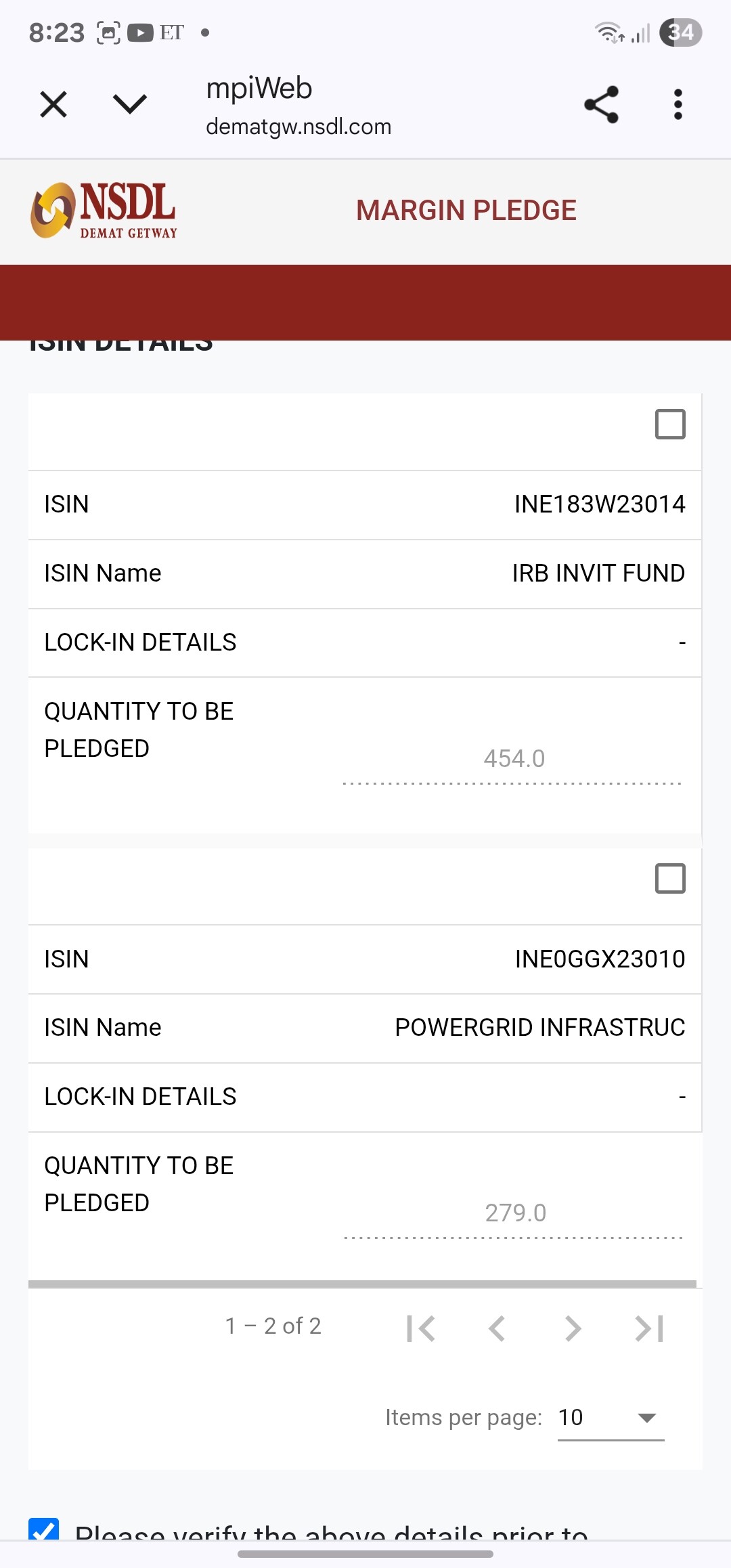
Task: Share the dematgw.nsdl.com page
Action: [x=601, y=105]
